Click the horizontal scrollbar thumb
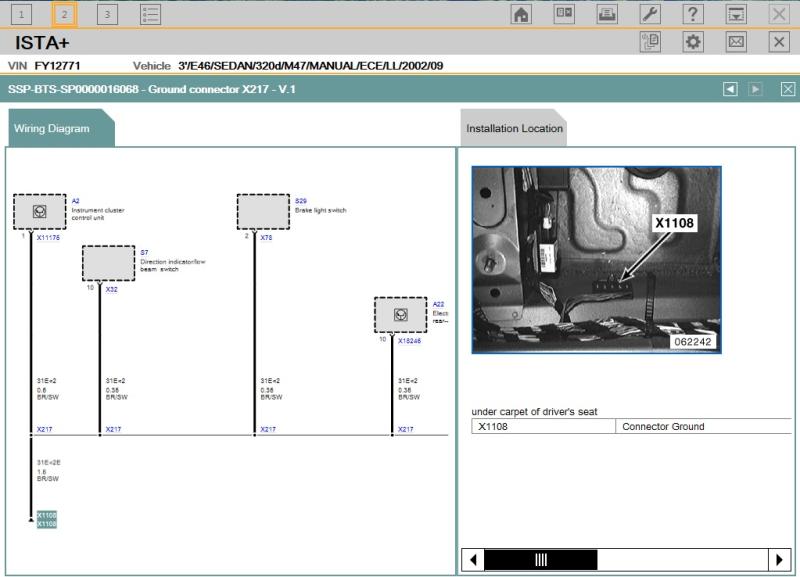The height and width of the screenshot is (577, 800). (541, 559)
